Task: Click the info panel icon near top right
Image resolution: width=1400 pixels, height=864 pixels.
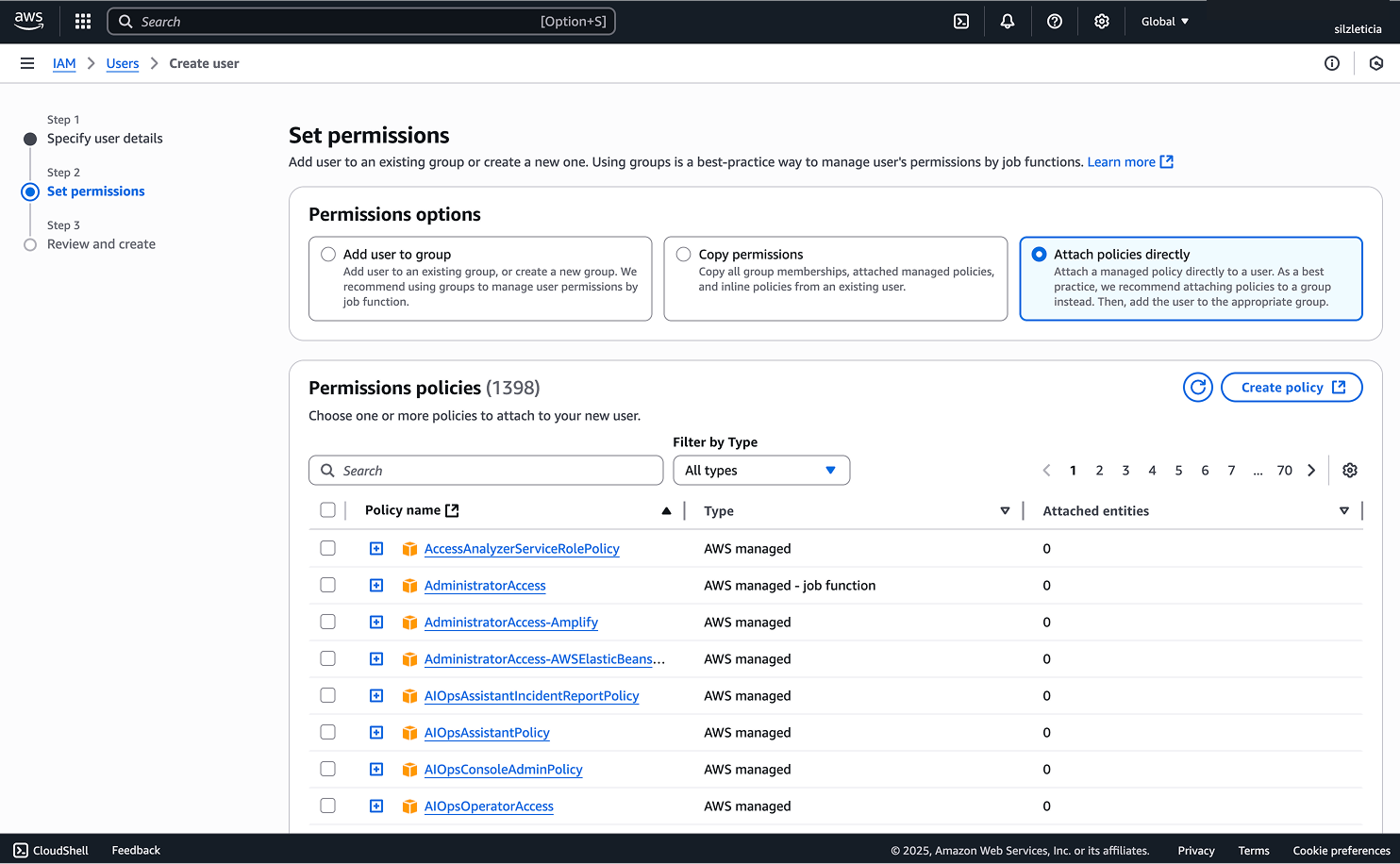Action: point(1332,63)
